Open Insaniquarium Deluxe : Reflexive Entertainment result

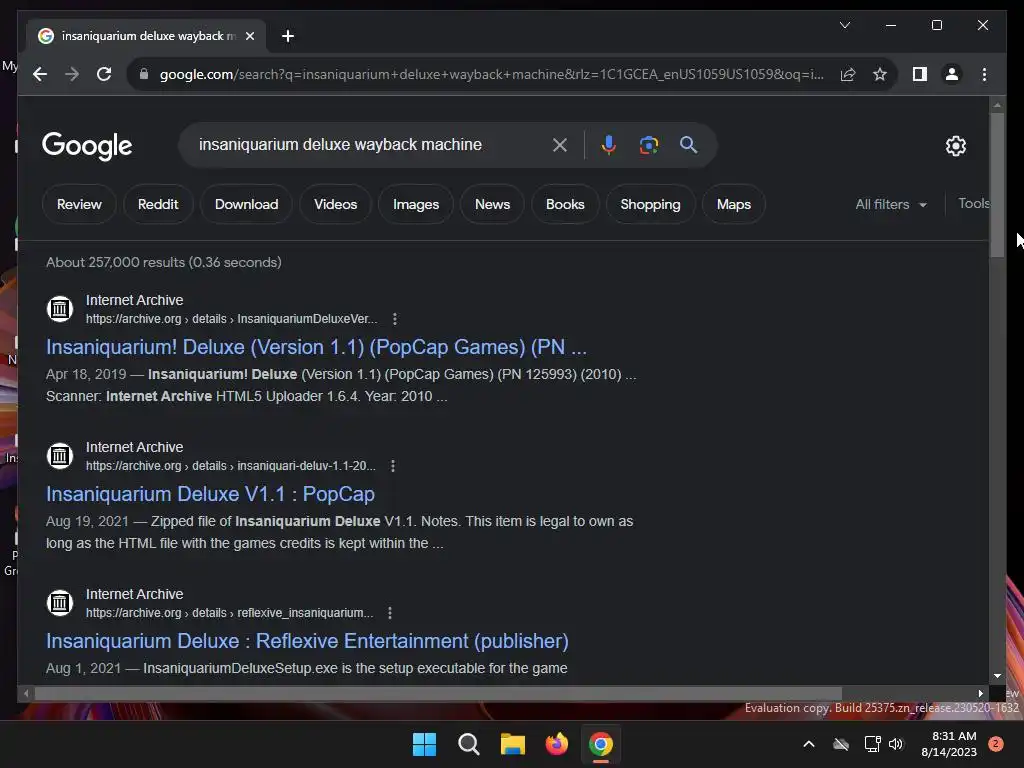click(x=307, y=641)
